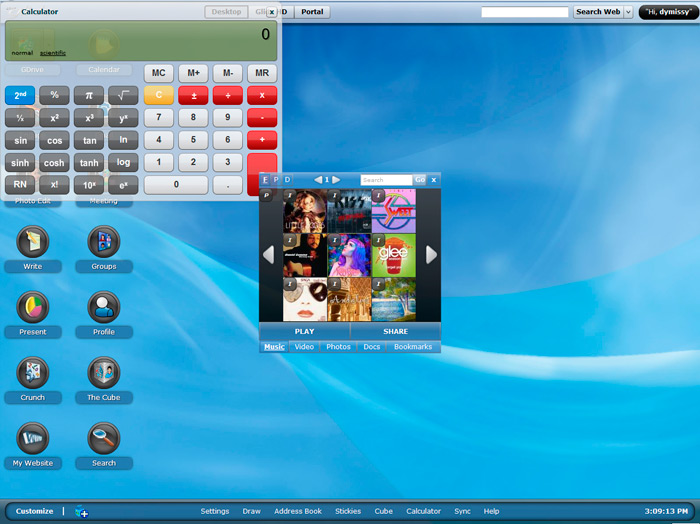The width and height of the screenshot is (700, 524).
Task: Toggle the E view in media player
Action: (265, 180)
